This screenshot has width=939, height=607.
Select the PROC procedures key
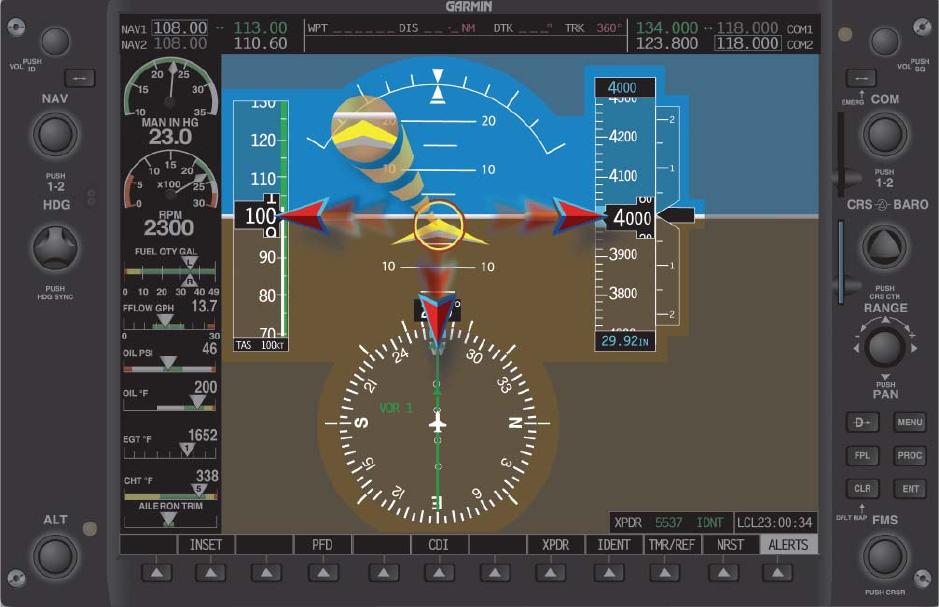tap(910, 456)
